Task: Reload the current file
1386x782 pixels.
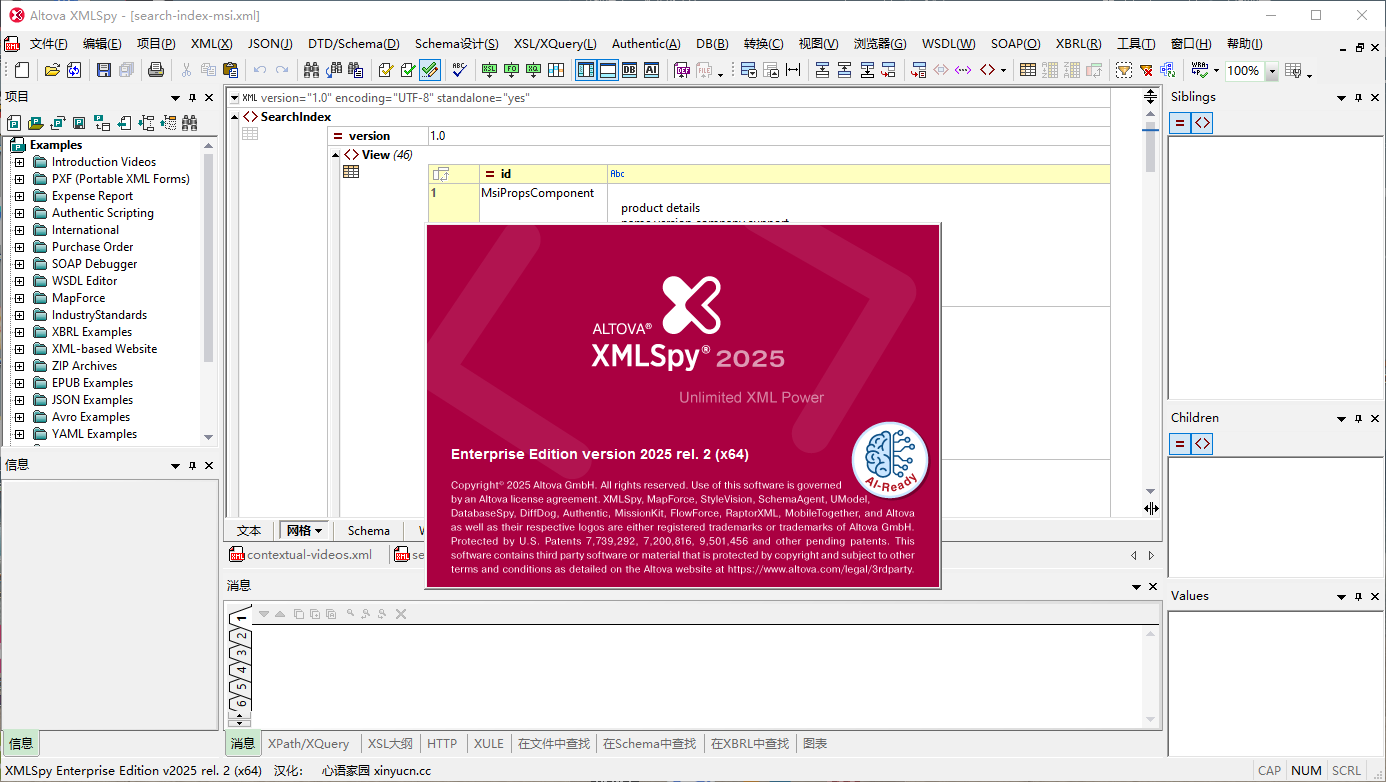Action: (x=76, y=70)
